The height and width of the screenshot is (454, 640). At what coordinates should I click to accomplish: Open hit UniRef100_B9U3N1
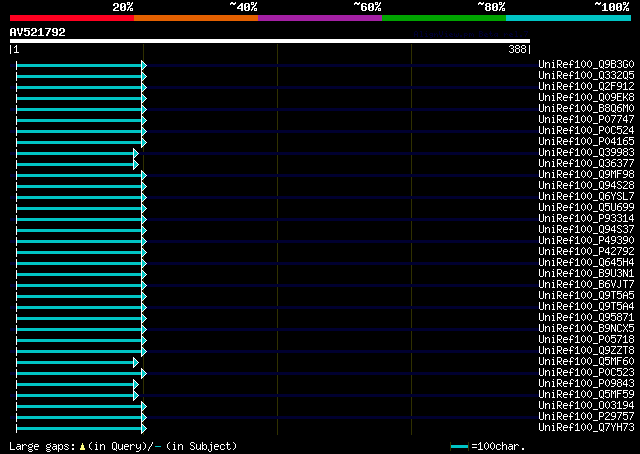click(586, 274)
